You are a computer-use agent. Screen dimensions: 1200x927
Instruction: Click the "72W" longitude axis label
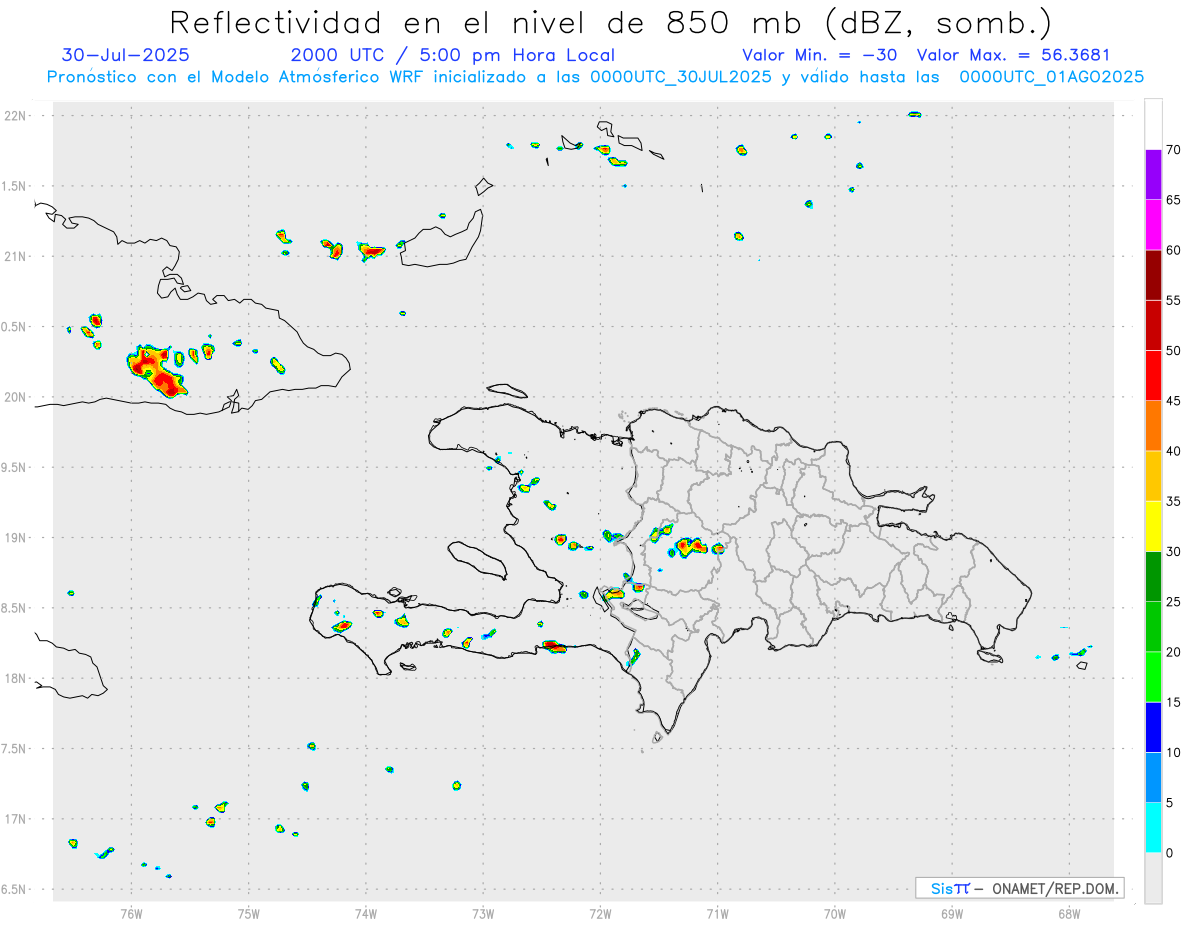(x=601, y=913)
